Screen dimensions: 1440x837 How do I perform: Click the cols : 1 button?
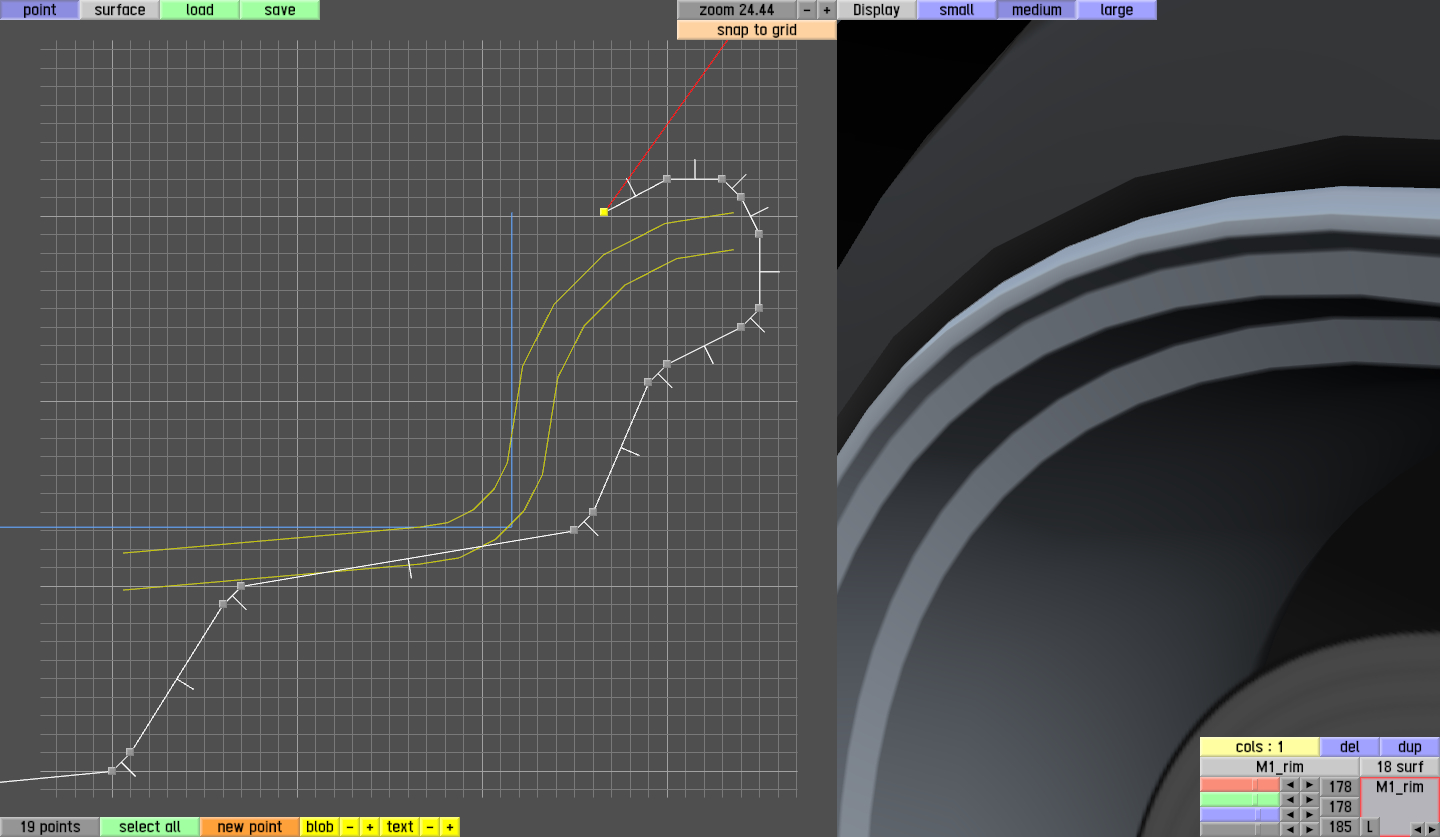pyautogui.click(x=1260, y=747)
